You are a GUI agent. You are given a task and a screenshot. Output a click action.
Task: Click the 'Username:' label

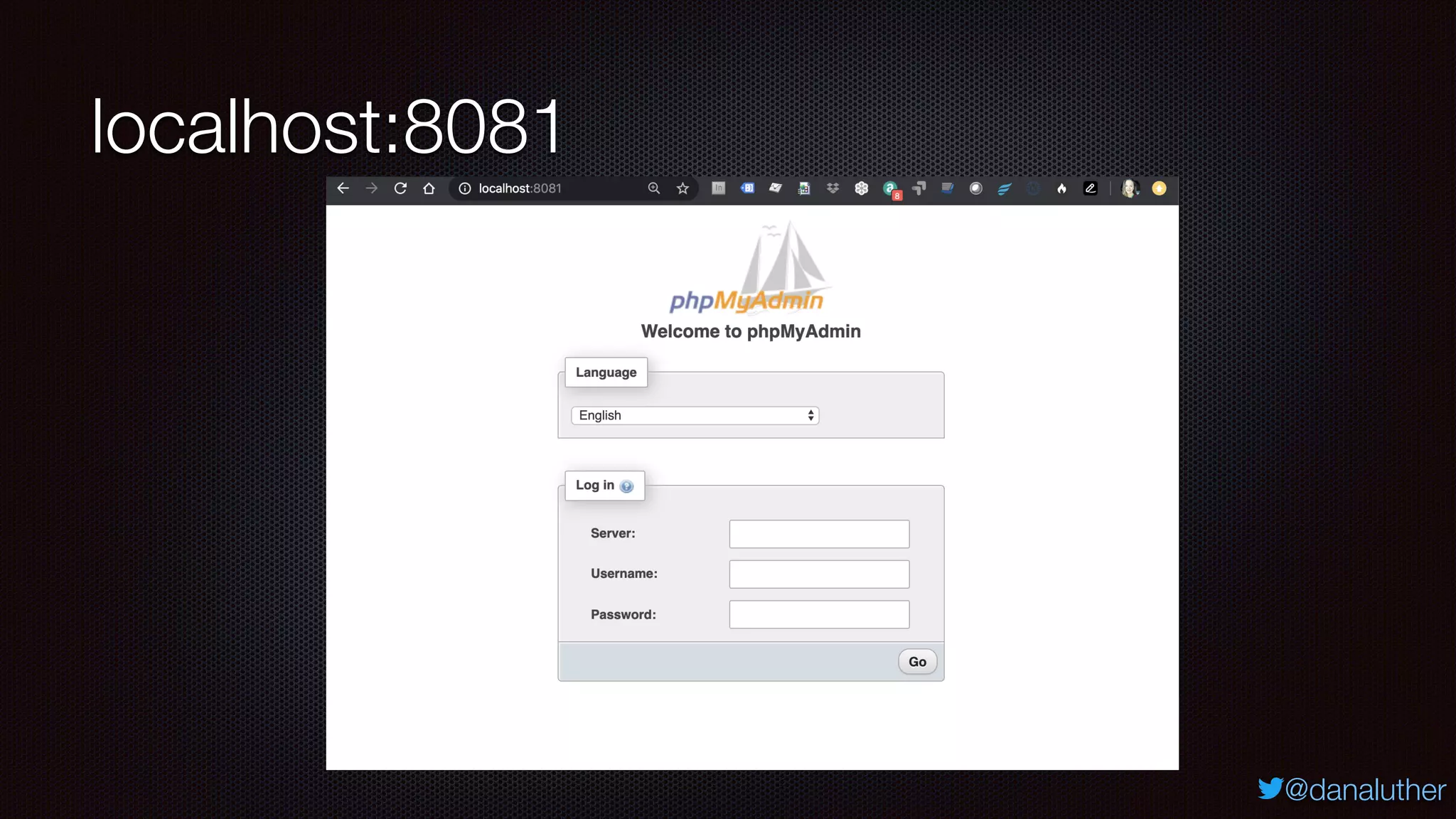point(624,574)
